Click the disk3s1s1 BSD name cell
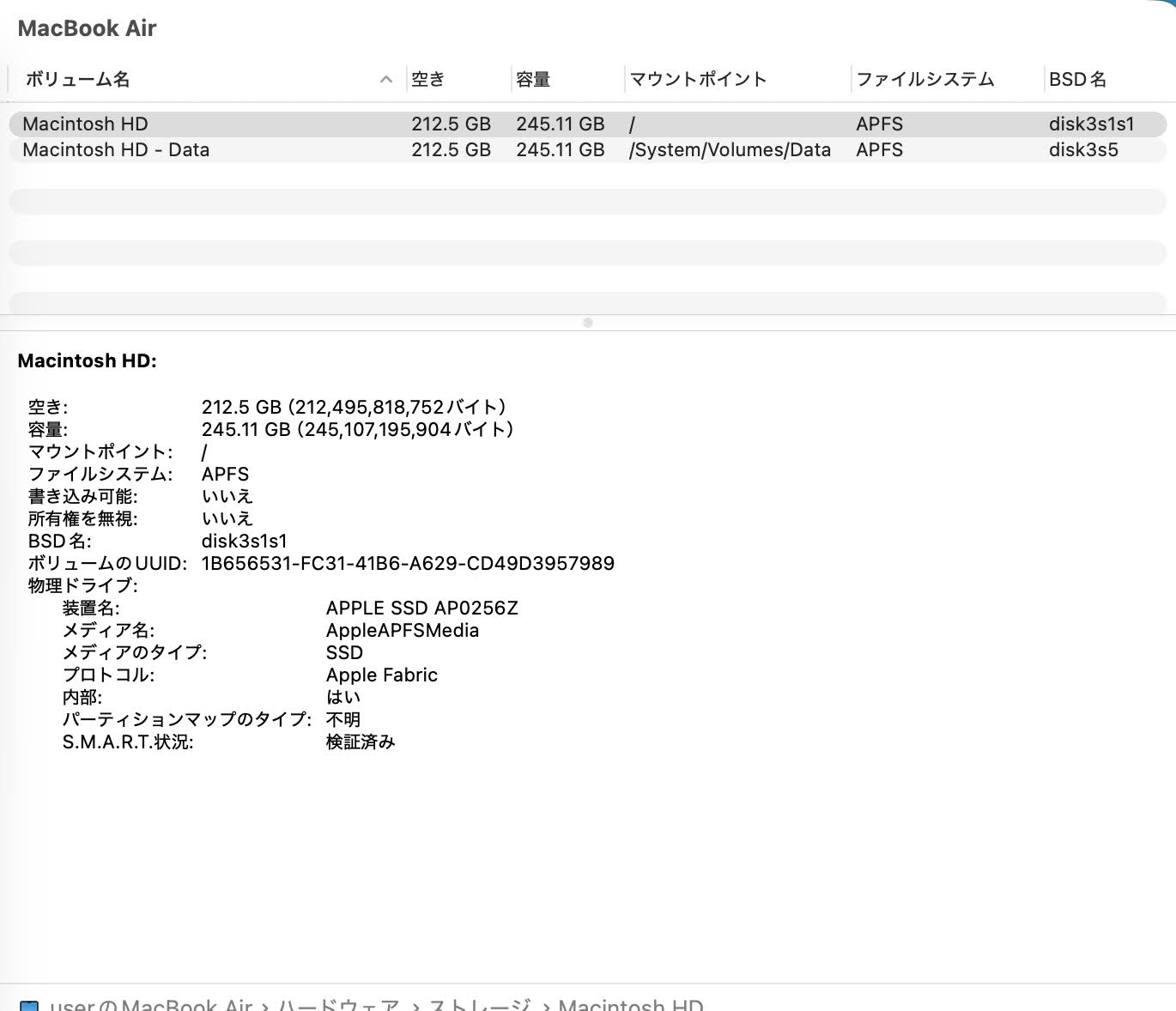The image size is (1176, 1011). 1091,124
